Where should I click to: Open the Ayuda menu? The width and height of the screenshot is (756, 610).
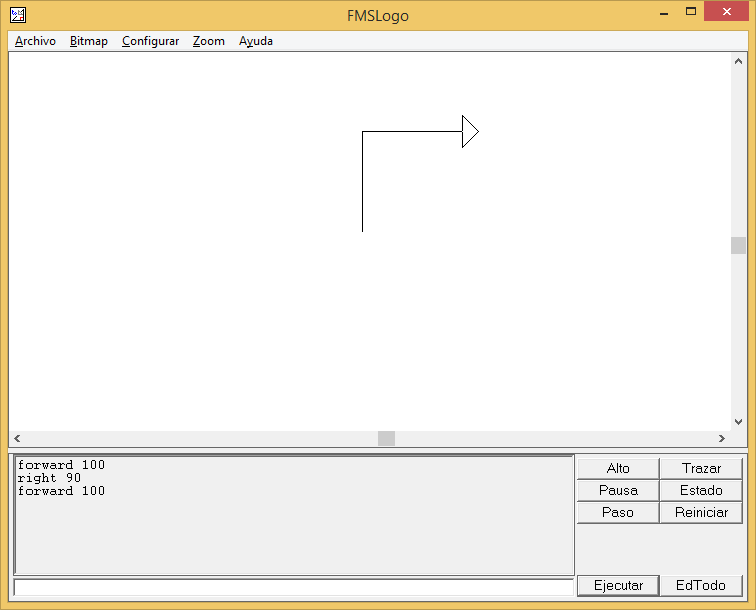[x=256, y=41]
